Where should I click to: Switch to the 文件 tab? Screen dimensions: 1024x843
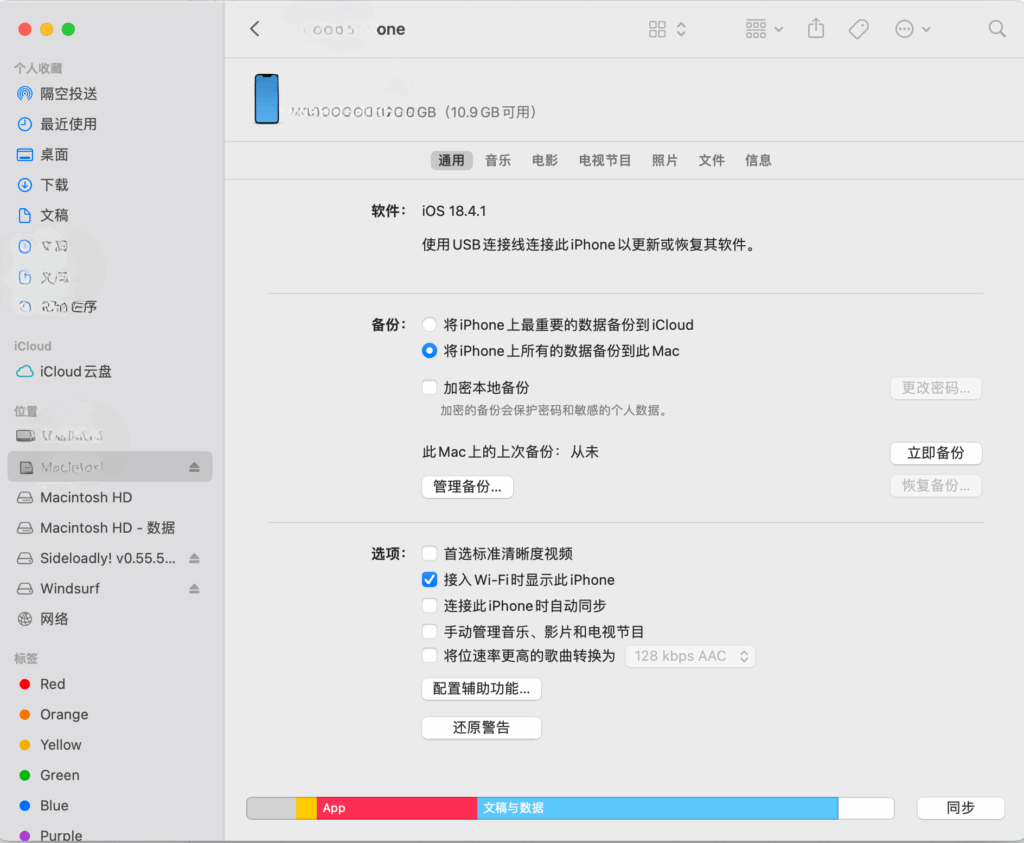[x=712, y=161]
